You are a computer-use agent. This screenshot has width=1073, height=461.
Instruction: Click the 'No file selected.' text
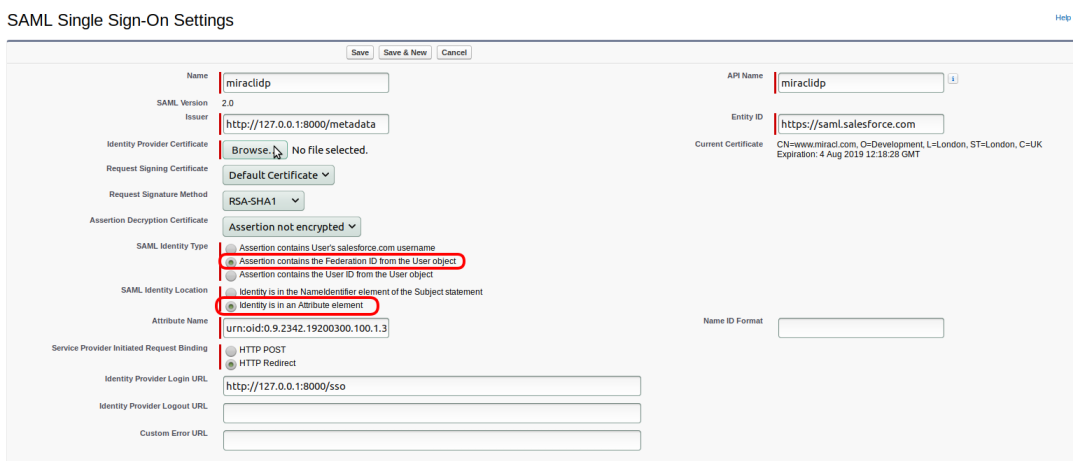pyautogui.click(x=330, y=150)
